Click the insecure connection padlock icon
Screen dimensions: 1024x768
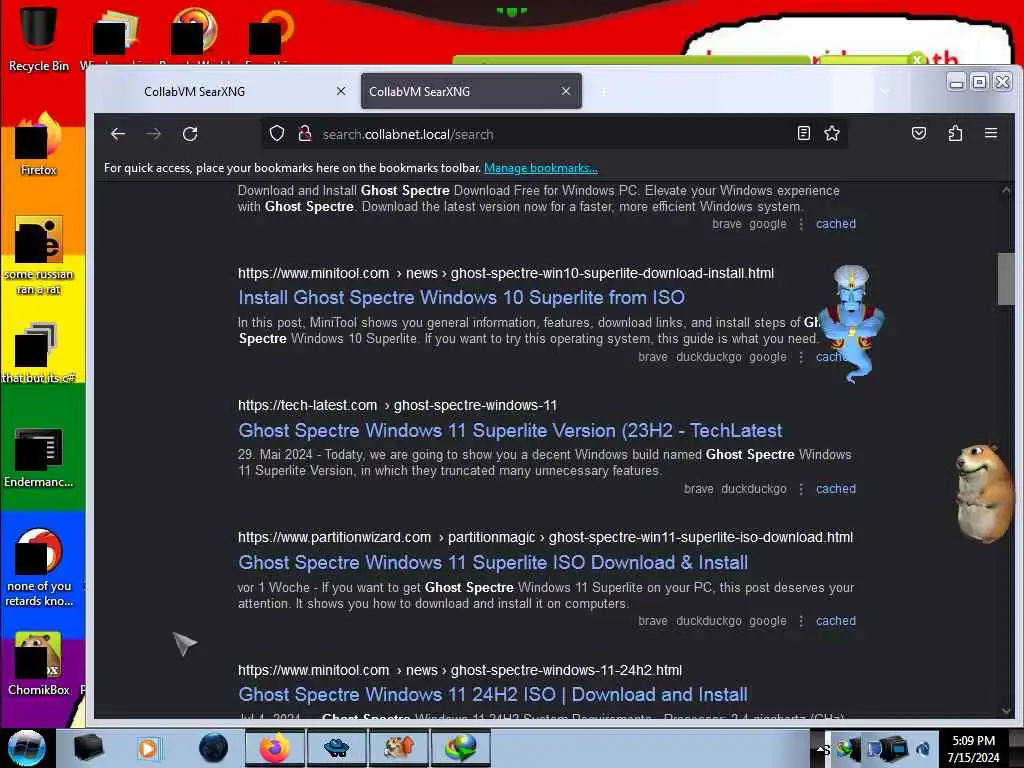coord(304,134)
